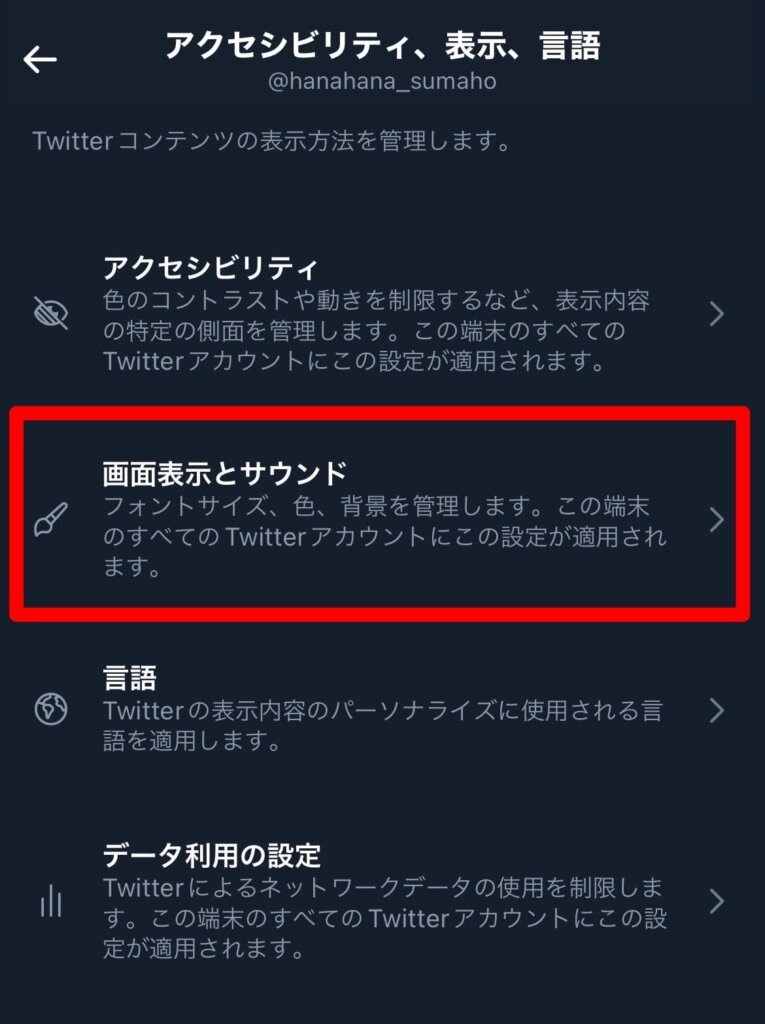Tap the font size and background description
The height and width of the screenshot is (1024, 765).
pyautogui.click(x=385, y=536)
